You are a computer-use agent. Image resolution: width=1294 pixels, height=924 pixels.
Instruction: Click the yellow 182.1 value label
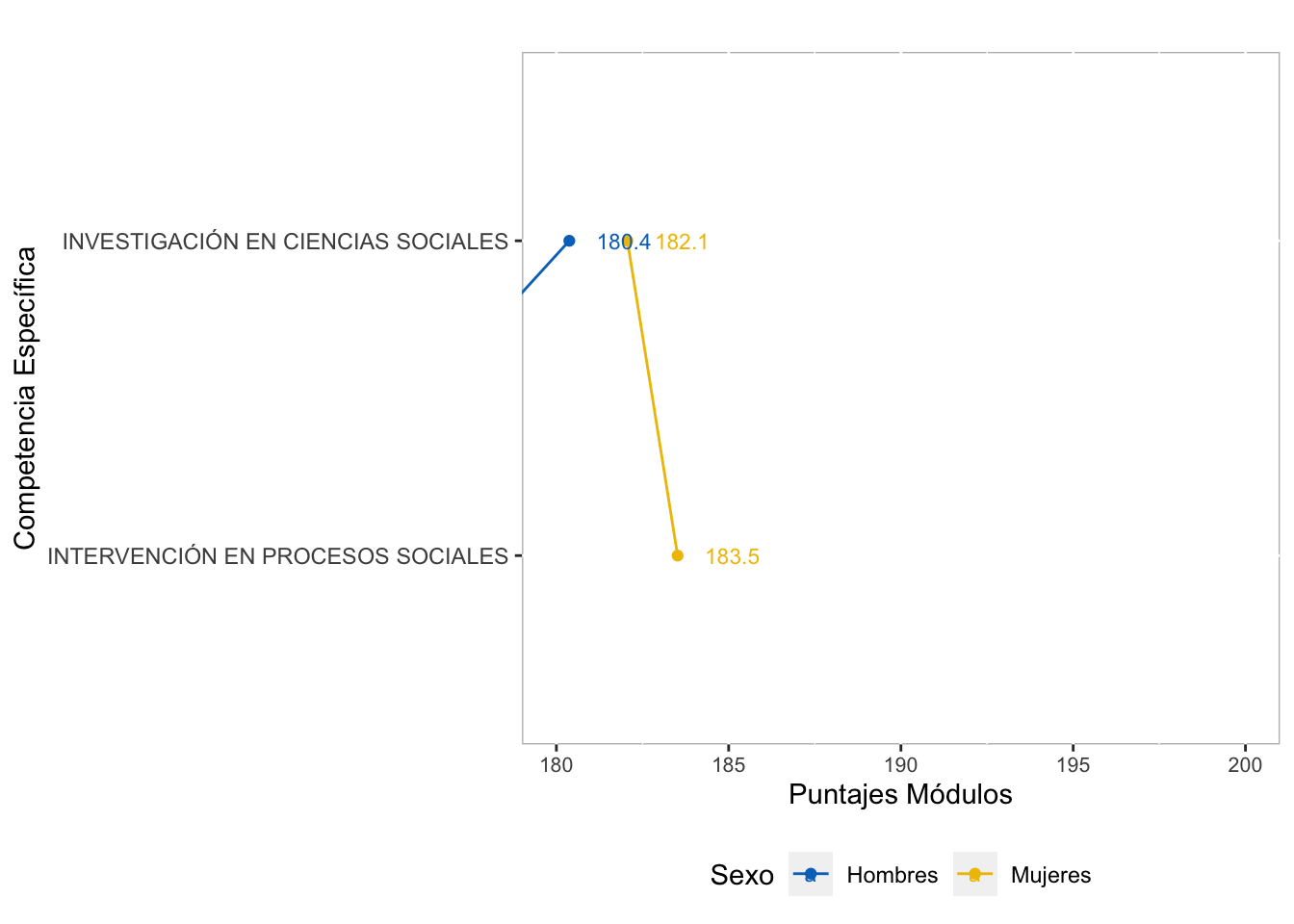[682, 243]
